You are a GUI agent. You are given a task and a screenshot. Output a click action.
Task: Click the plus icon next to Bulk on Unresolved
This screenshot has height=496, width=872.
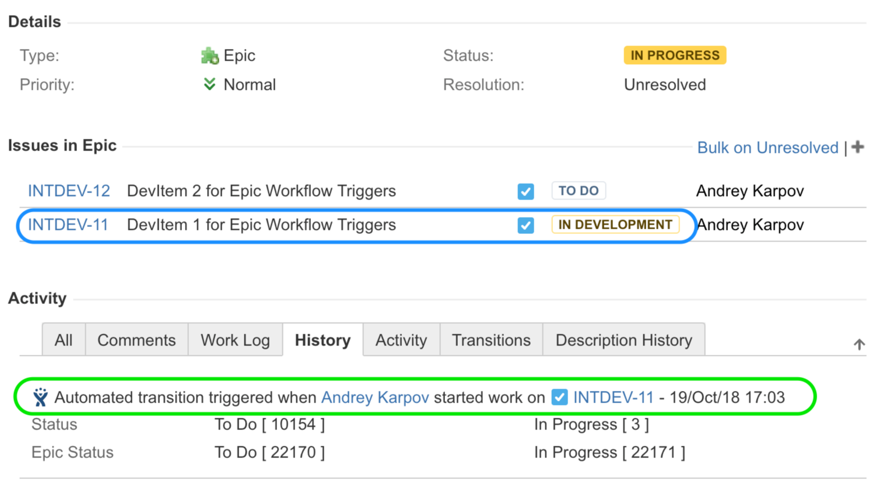[858, 147]
